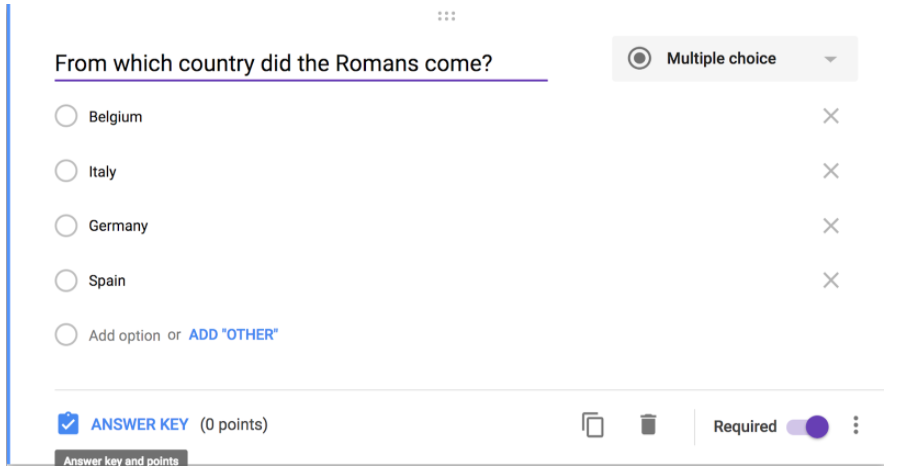The image size is (906, 472).
Task: Click ADD "OTHER" link
Action: [x=233, y=335]
